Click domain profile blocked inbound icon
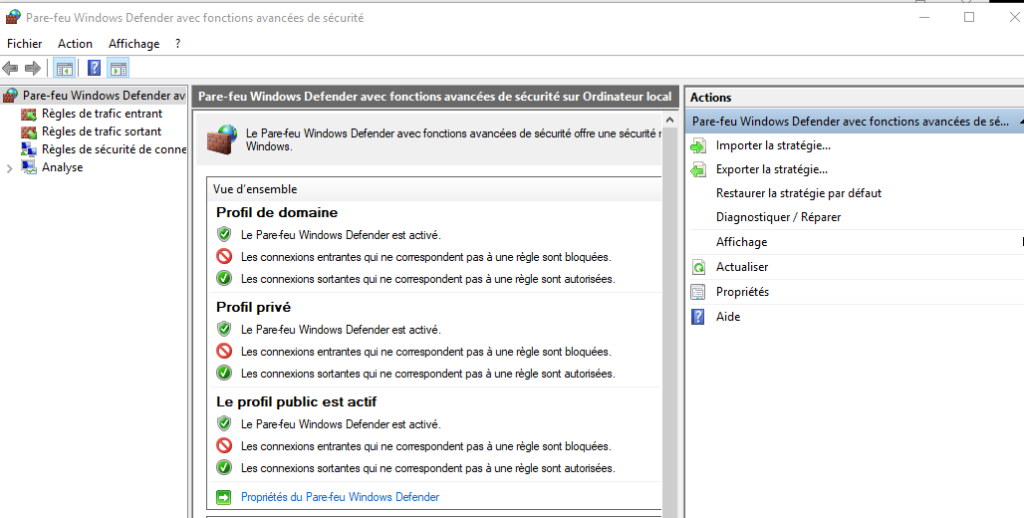The image size is (1024, 518). coord(224,257)
